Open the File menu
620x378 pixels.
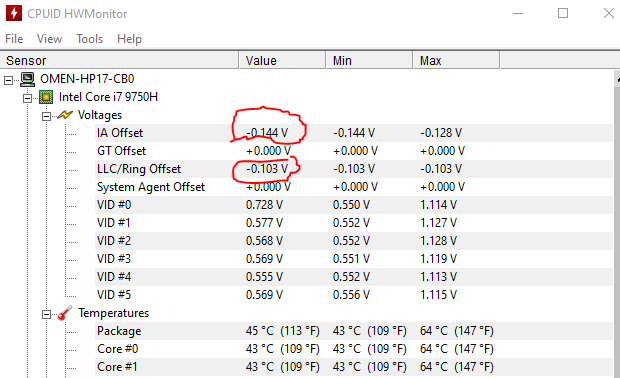click(14, 39)
